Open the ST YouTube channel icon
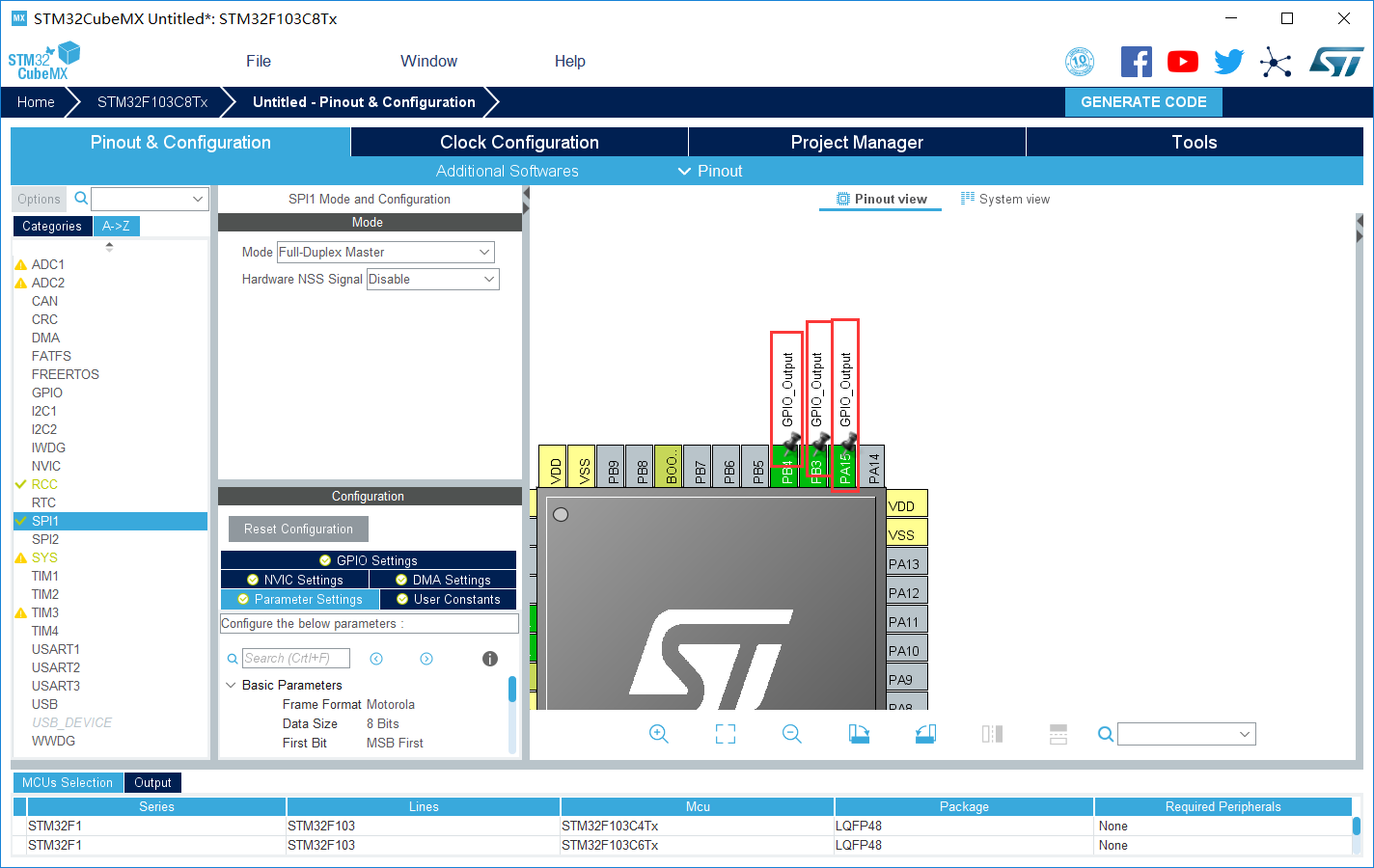Screen dimensions: 1374x868 click(x=1183, y=62)
